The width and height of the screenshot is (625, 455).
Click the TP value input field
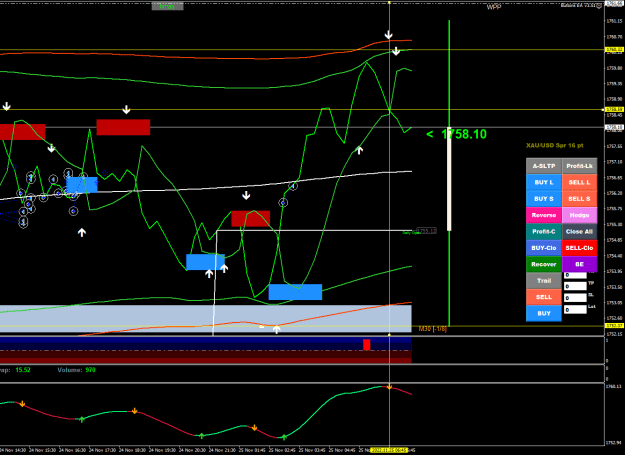point(575,286)
